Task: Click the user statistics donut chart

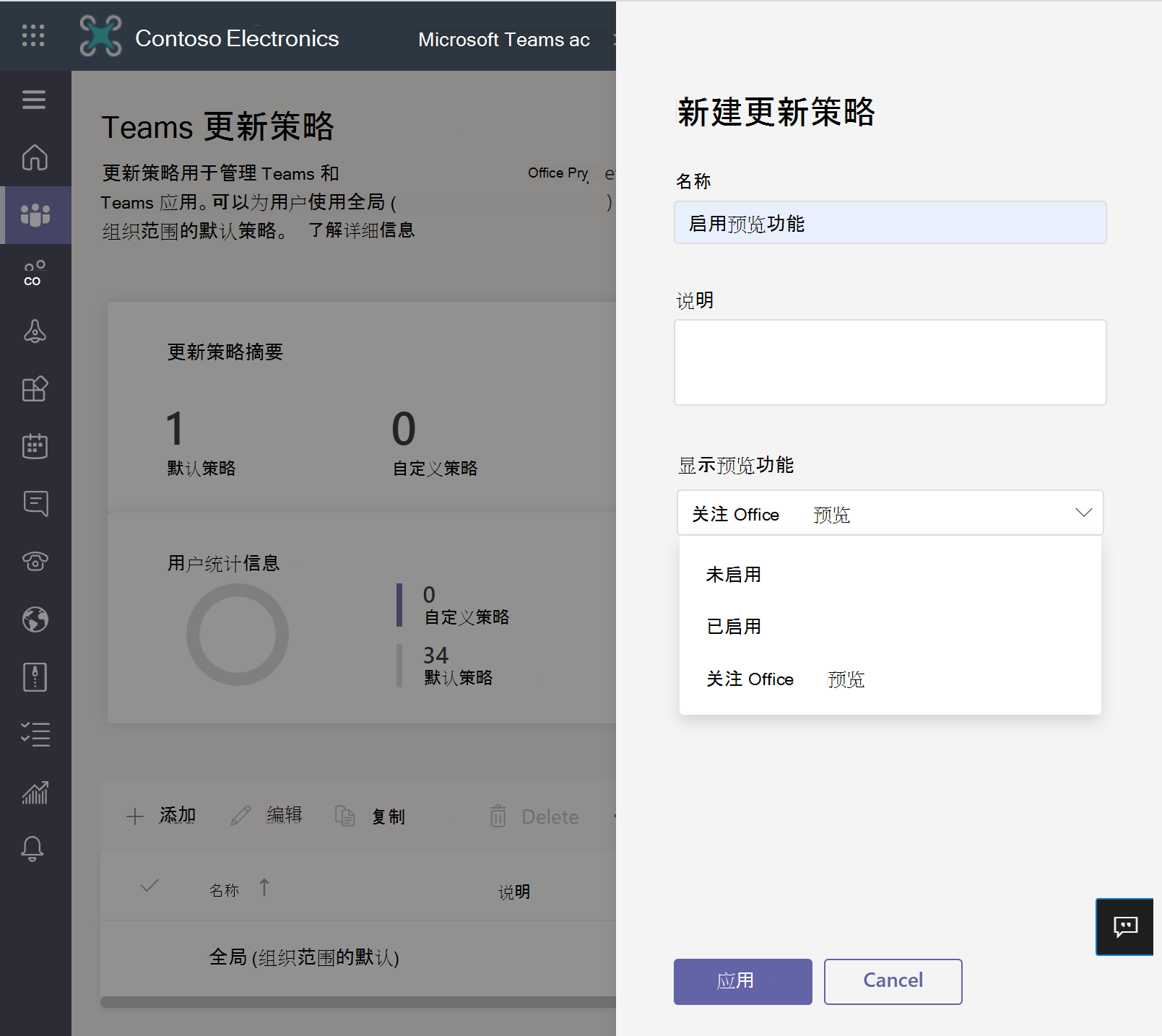Action: click(238, 635)
